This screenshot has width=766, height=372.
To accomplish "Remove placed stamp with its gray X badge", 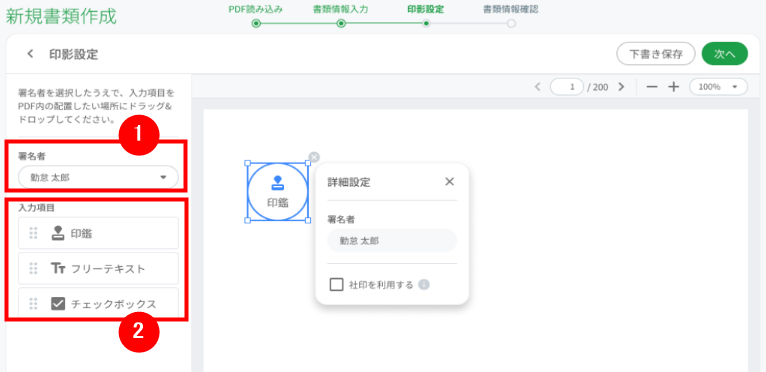I will (315, 157).
